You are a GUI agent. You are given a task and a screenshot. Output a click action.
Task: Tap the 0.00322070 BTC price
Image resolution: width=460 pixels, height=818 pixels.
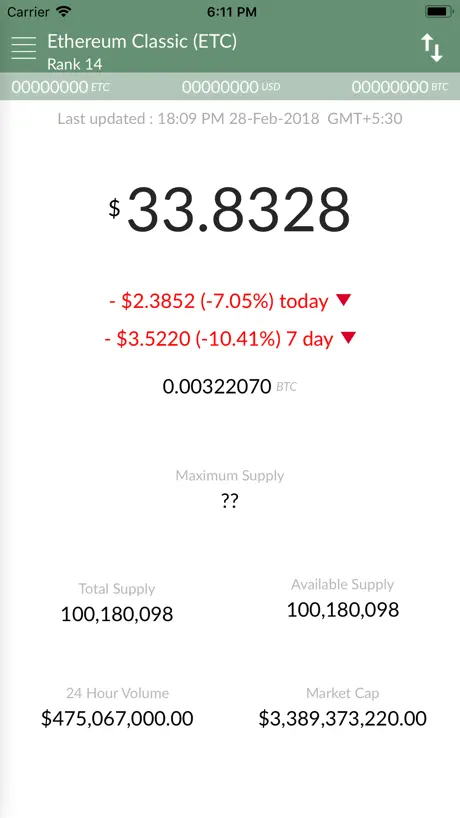click(230, 387)
